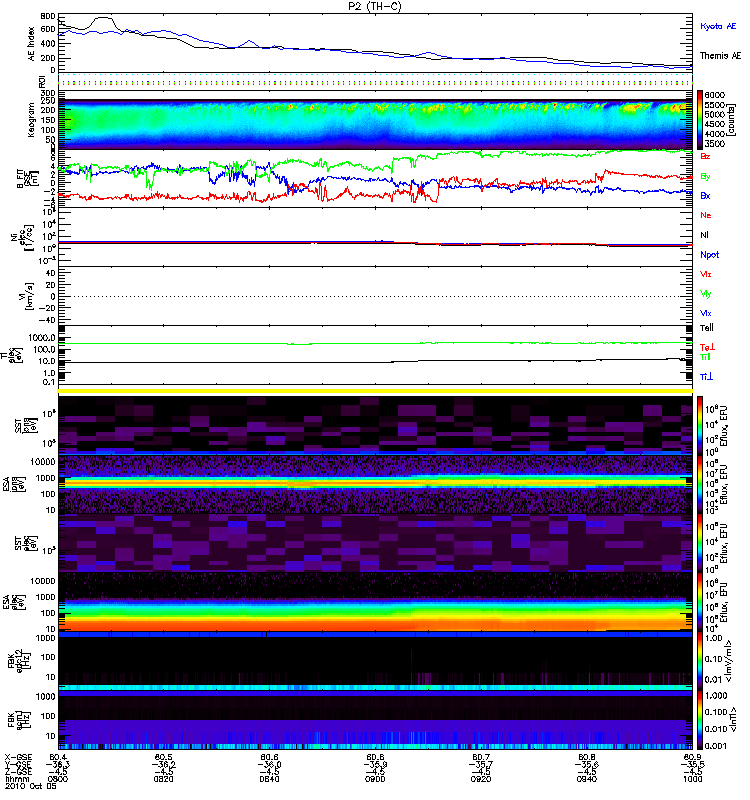750x800 pixels.
Task: Select the 1000 time axis label
Action: (692, 779)
